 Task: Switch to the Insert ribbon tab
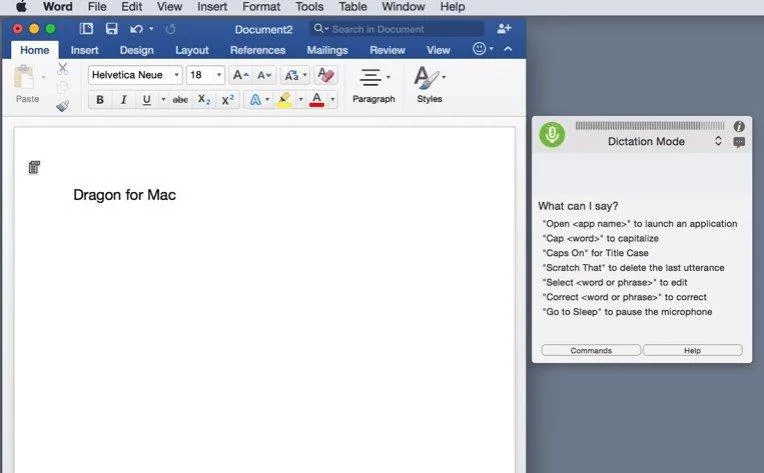tap(84, 50)
